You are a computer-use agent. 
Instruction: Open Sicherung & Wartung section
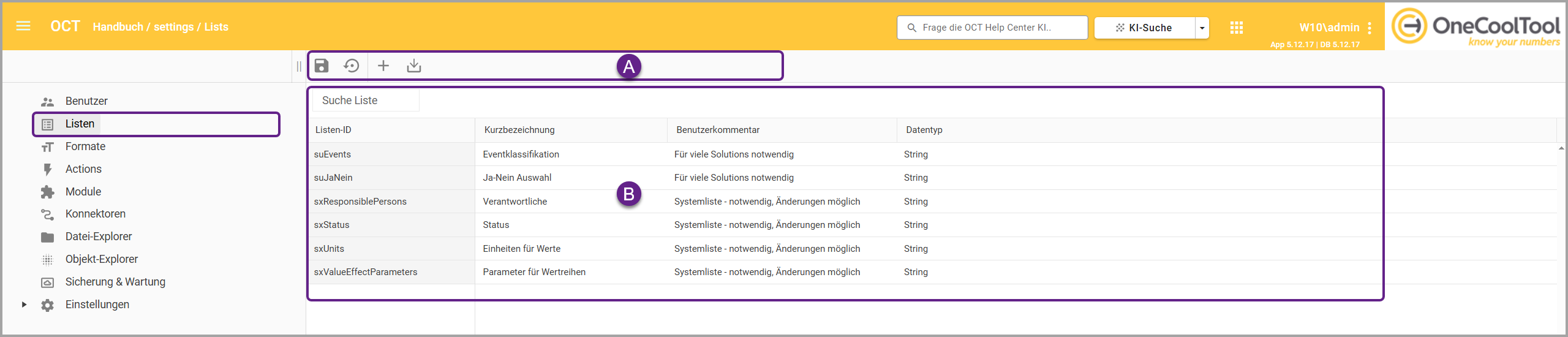tap(115, 282)
